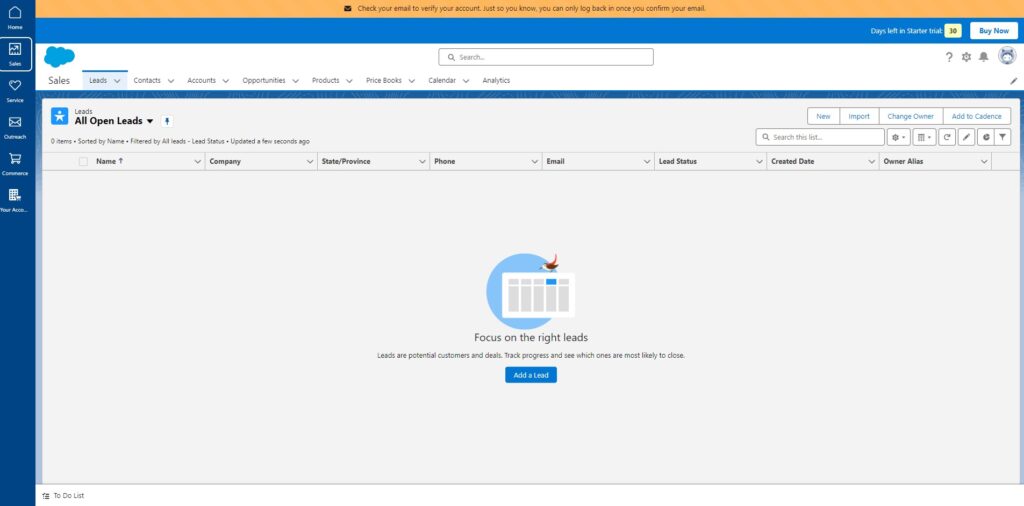1024x506 pixels.
Task: Click the To Do List icon
Action: click(46, 496)
